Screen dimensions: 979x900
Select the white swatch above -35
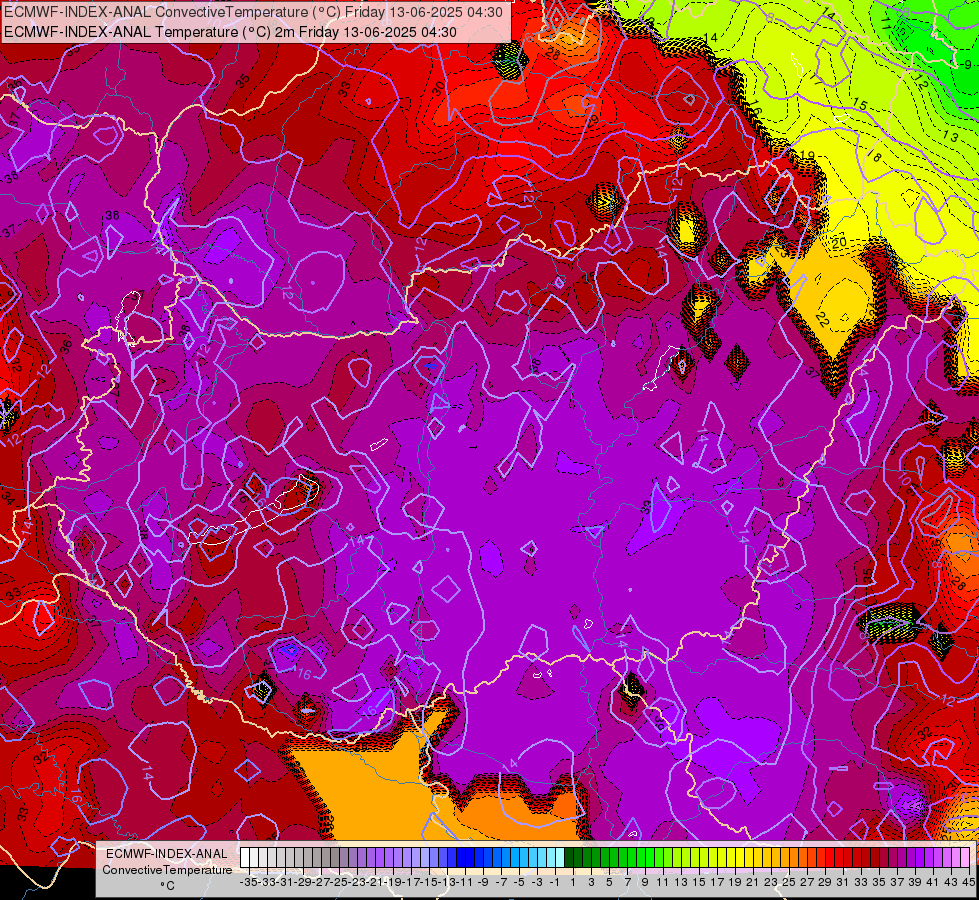(x=245, y=858)
